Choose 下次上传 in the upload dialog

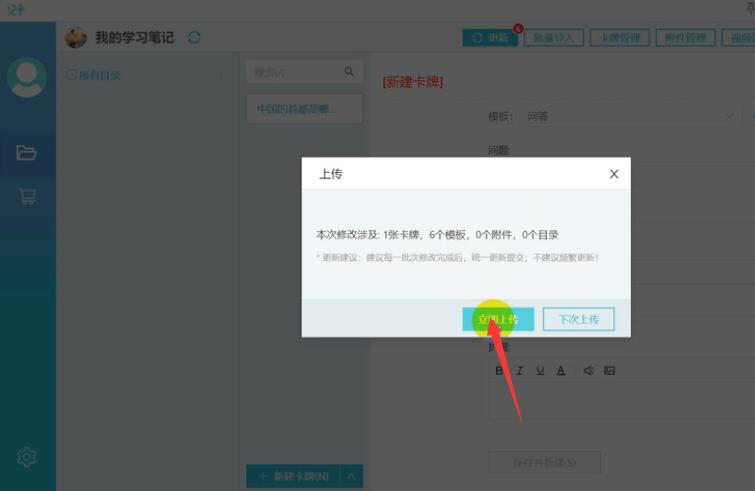tap(579, 319)
